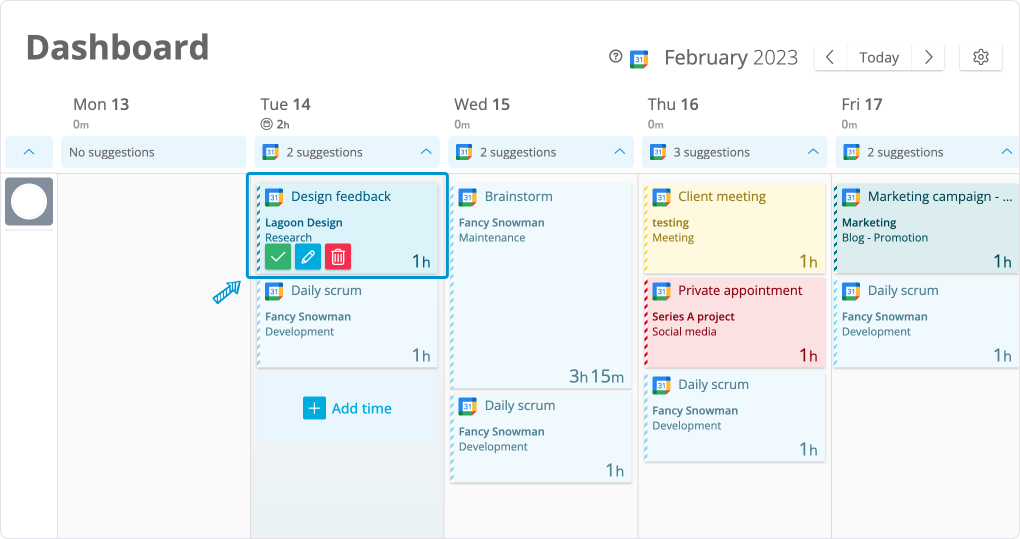Select the Tue 14 day header
This screenshot has width=1020, height=539.
click(x=285, y=104)
